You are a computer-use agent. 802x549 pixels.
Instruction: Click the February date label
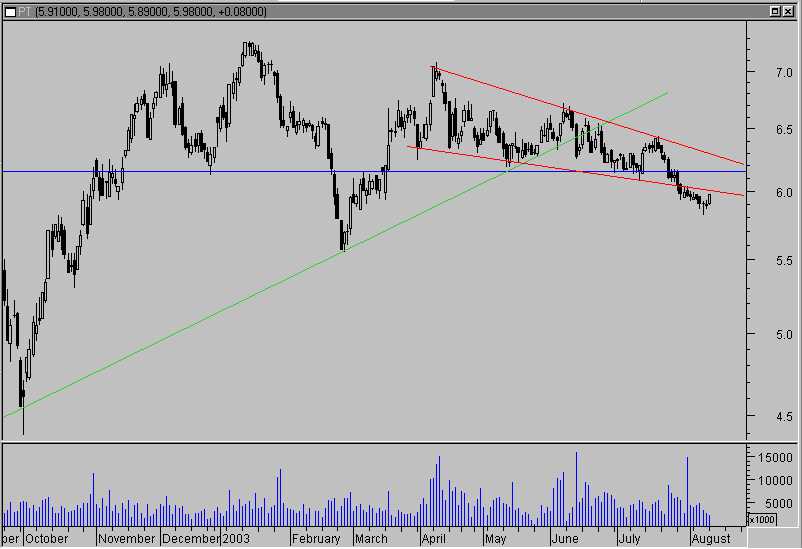[x=316, y=539]
